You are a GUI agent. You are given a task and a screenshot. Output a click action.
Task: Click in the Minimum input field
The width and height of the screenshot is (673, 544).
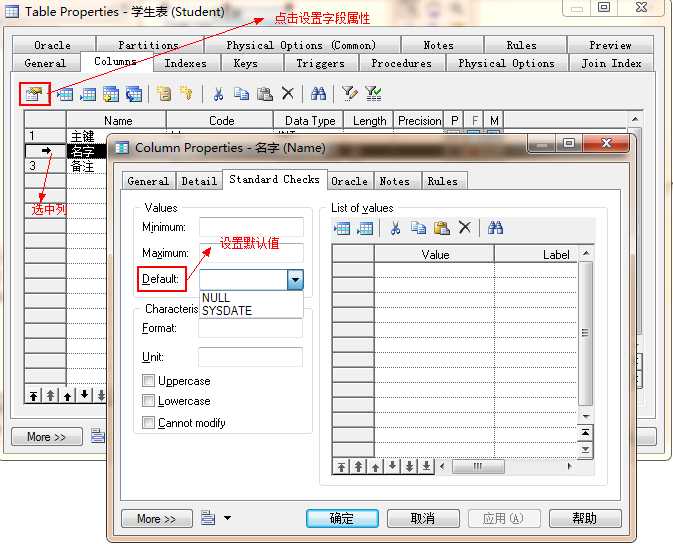(x=251, y=227)
